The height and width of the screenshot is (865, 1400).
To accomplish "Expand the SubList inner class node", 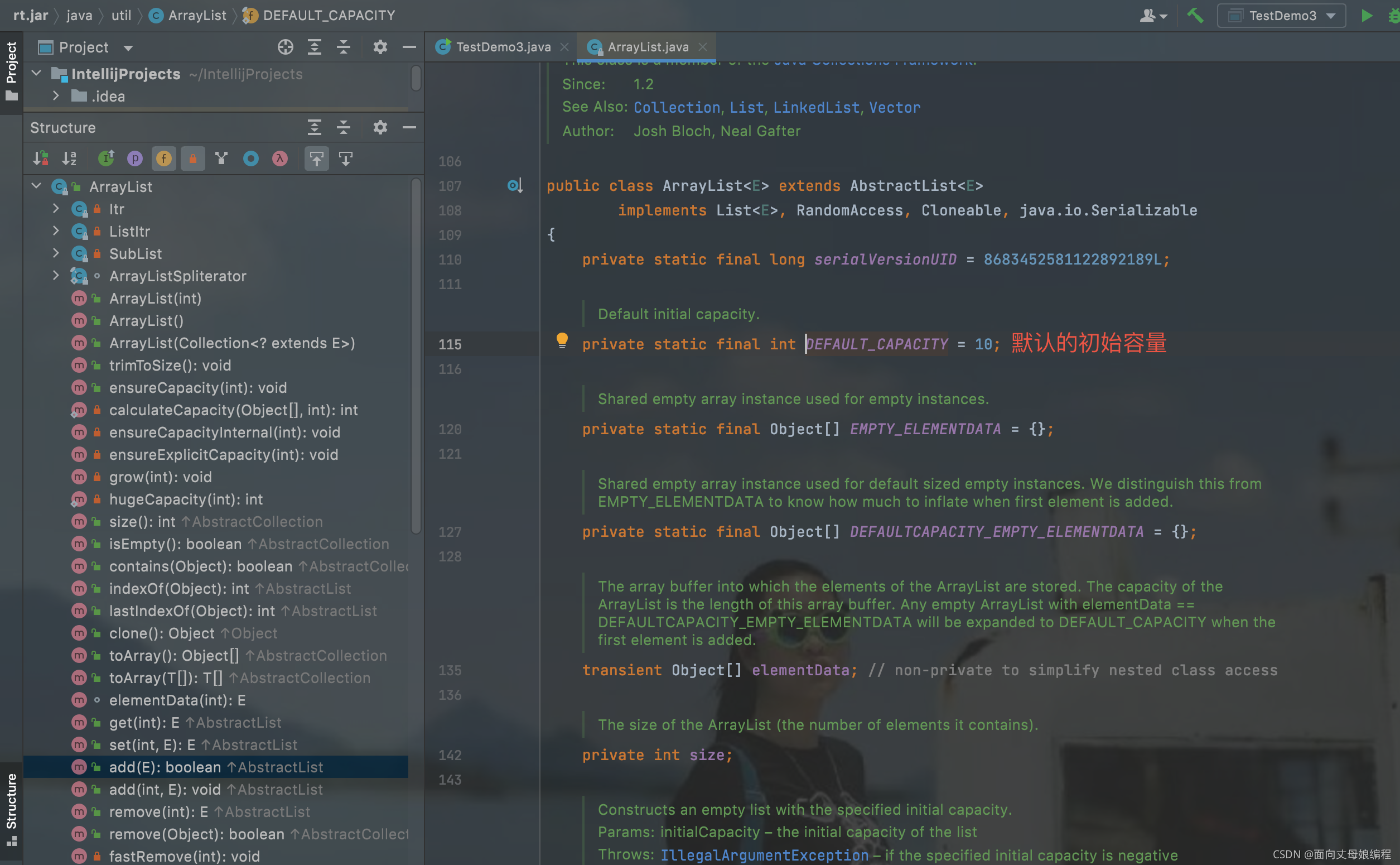I will tap(55, 253).
